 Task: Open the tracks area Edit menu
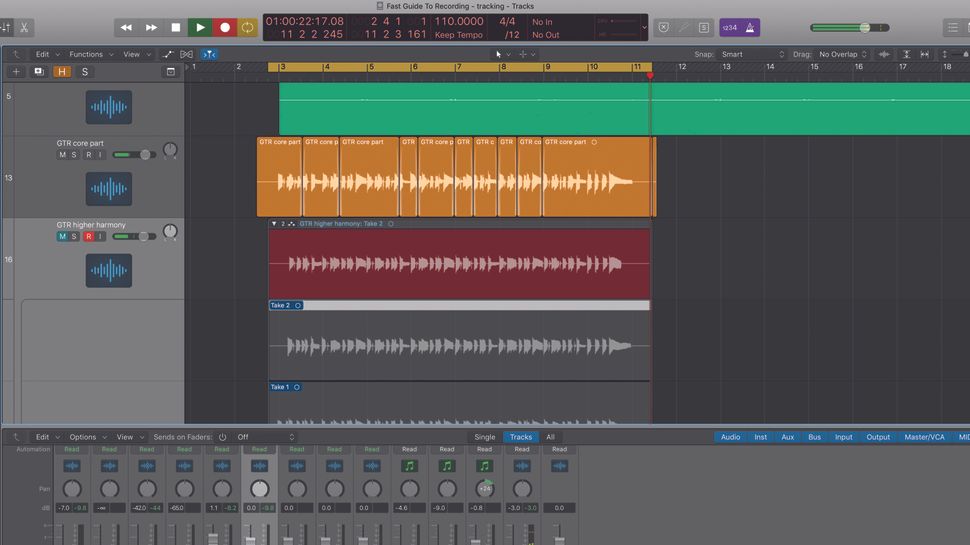click(47, 54)
